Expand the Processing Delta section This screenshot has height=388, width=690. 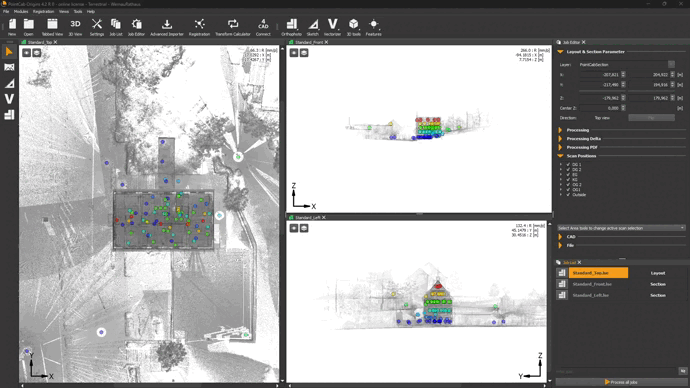point(560,139)
